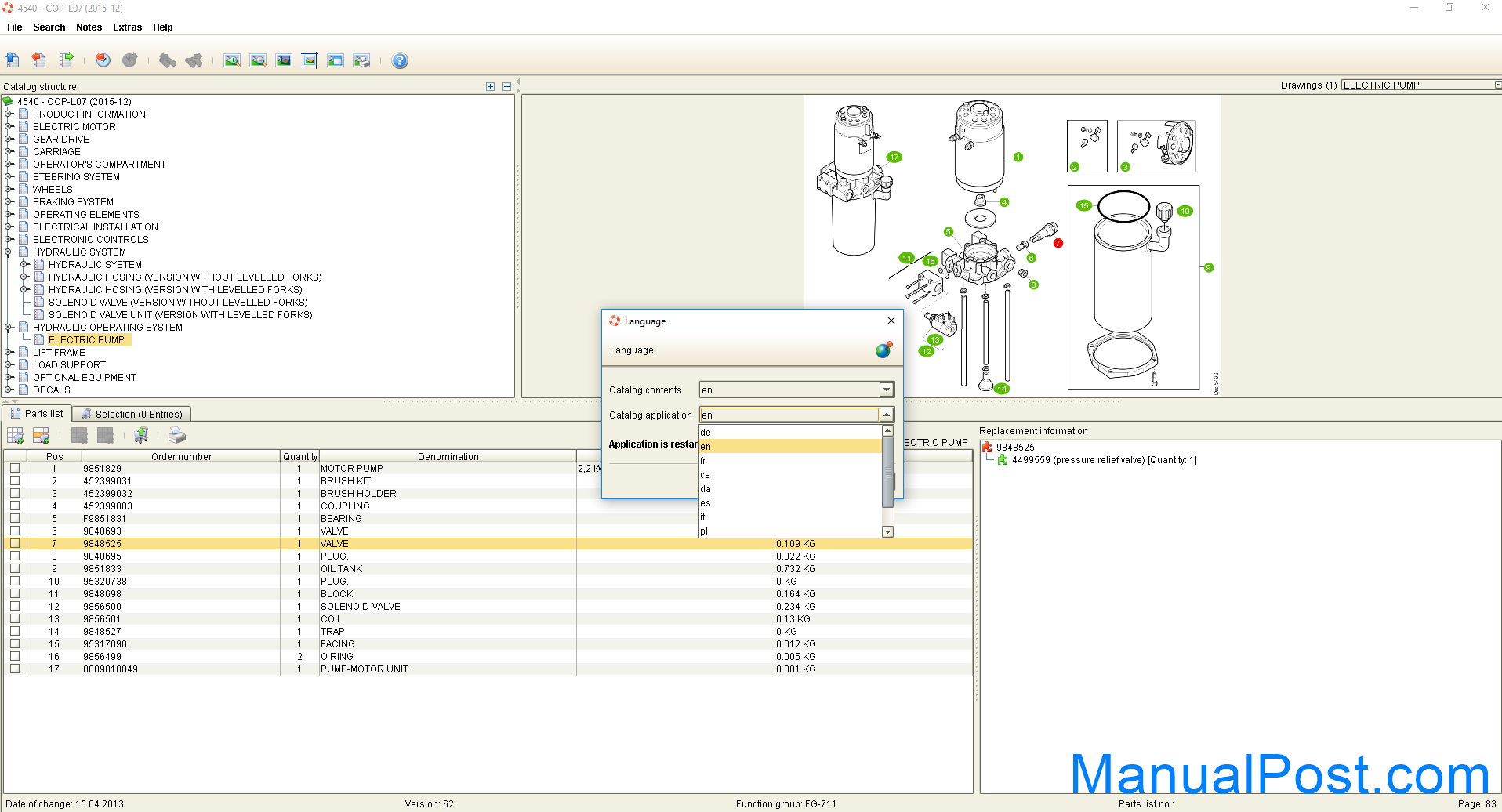Select OPTIONAL EQUIPMENT in the catalog tree
The height and width of the screenshot is (812, 1502).
pyautogui.click(x=85, y=377)
